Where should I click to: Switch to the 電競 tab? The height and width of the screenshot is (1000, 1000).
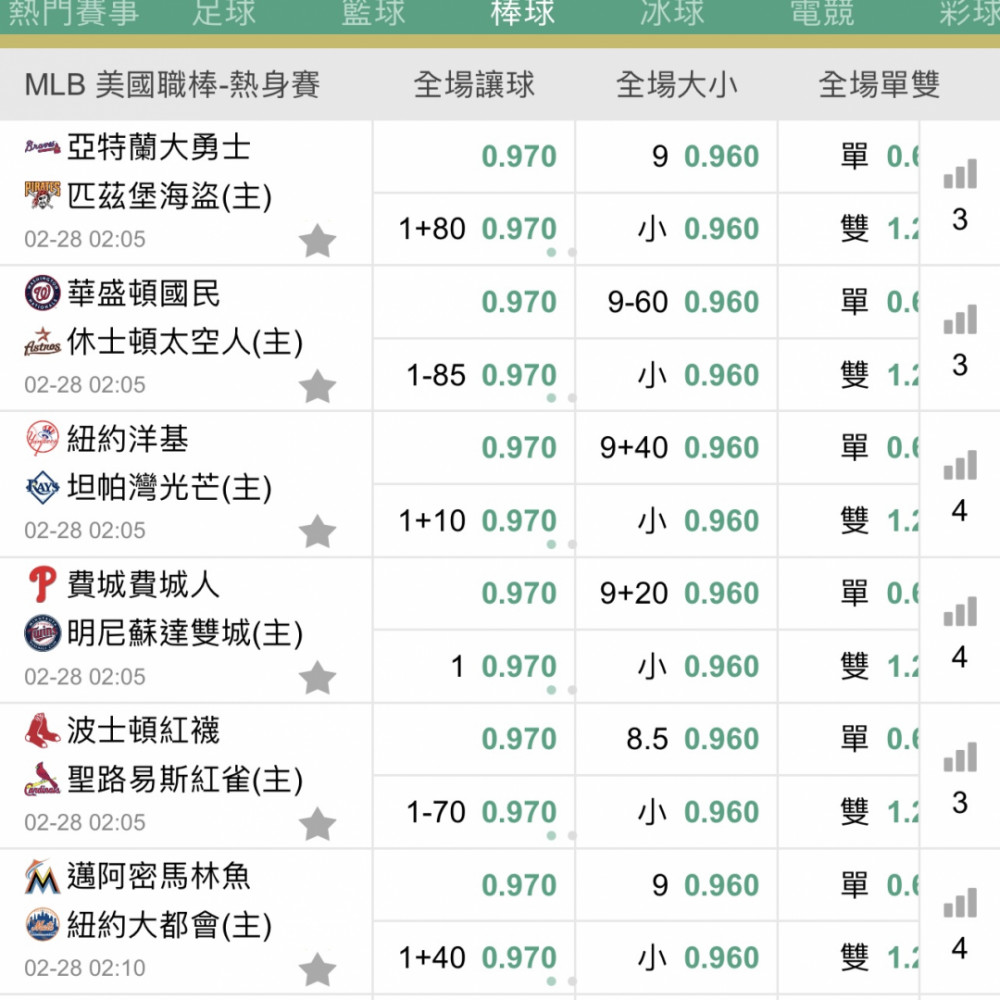[821, 13]
